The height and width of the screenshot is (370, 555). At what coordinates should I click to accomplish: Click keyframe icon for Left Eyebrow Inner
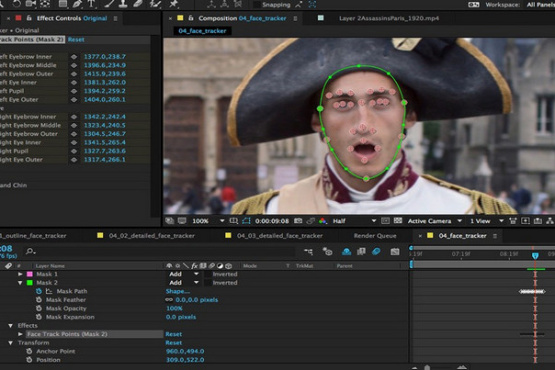[74, 57]
